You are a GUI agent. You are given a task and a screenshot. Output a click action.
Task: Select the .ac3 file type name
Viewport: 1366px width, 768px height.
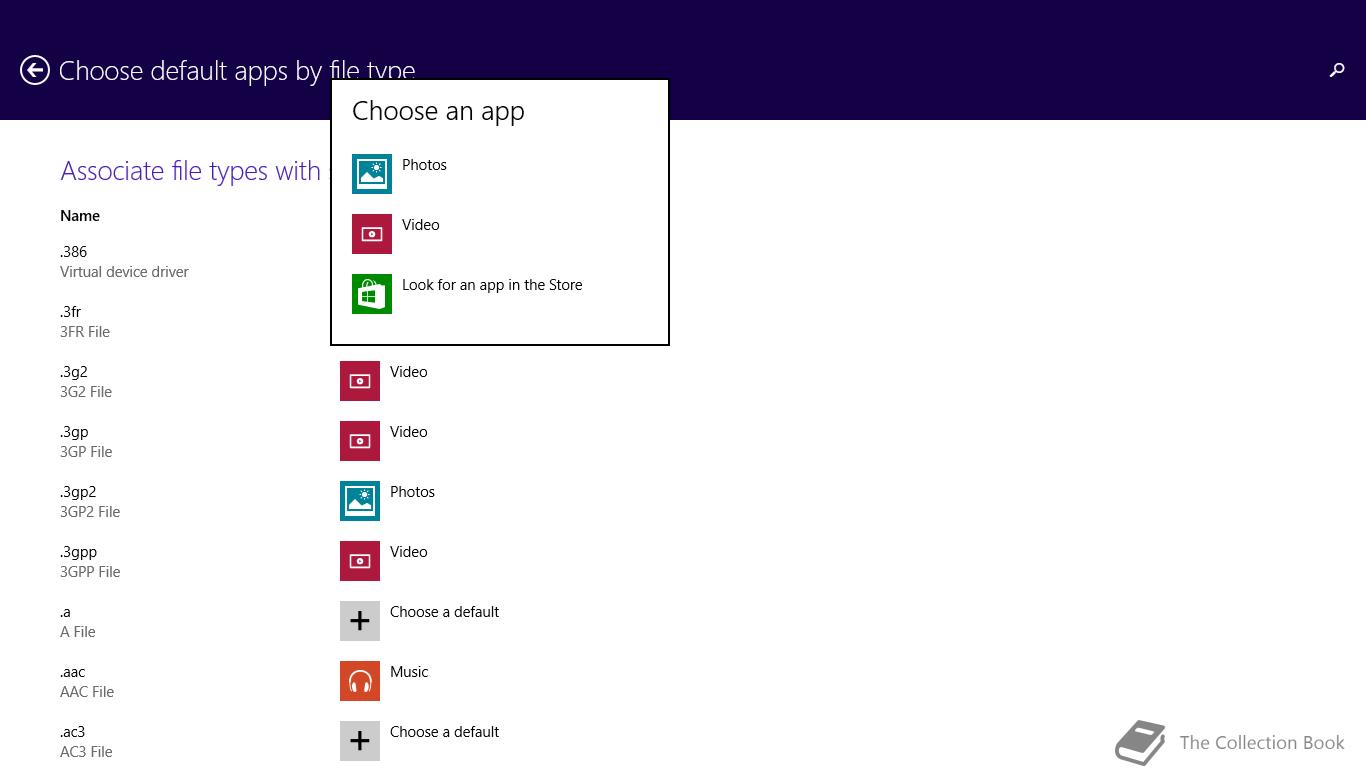pos(72,732)
